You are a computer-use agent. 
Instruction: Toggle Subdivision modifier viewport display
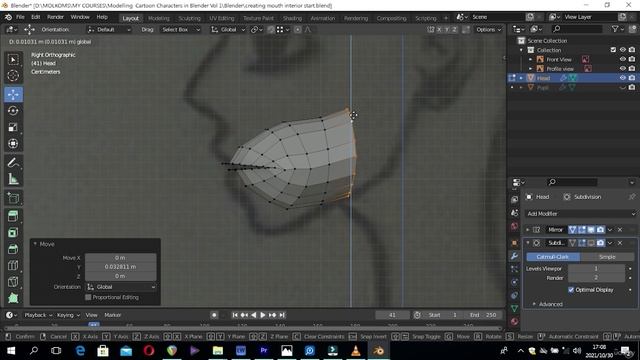pyautogui.click(x=591, y=243)
